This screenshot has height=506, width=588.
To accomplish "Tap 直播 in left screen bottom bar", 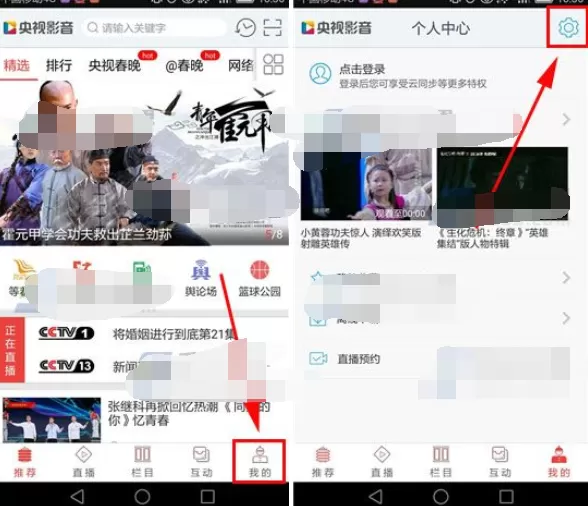I will point(84,462).
